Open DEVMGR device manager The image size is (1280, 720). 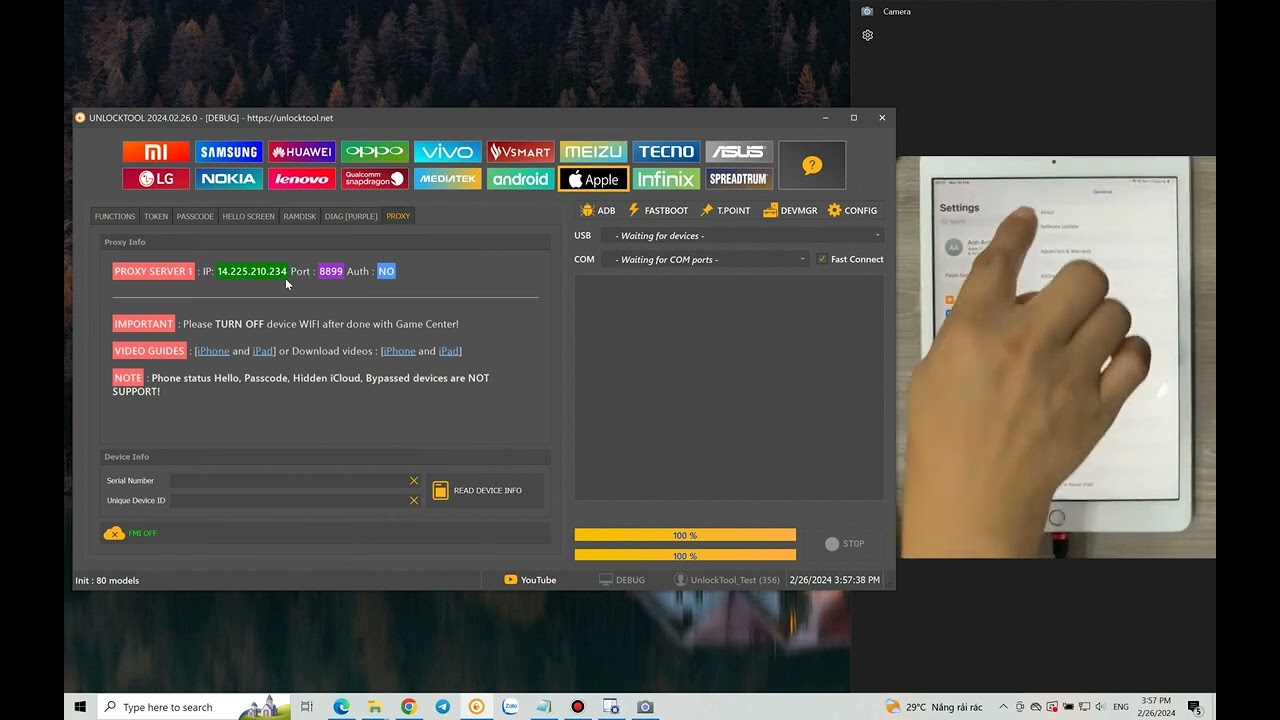point(790,211)
